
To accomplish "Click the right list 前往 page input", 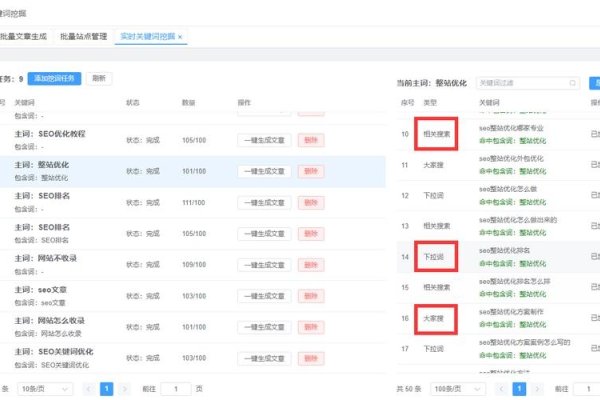I will coord(588,389).
